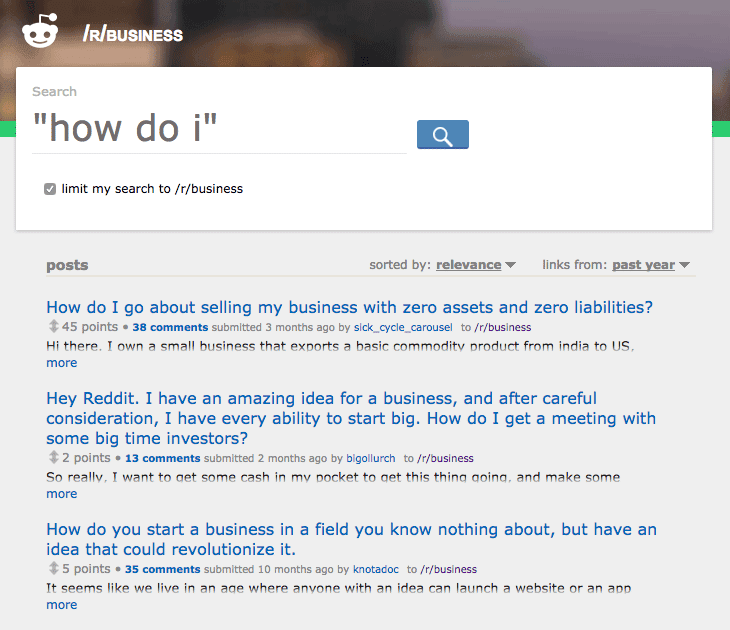
Task: Expand the first post's text with more
Action: tap(61, 363)
